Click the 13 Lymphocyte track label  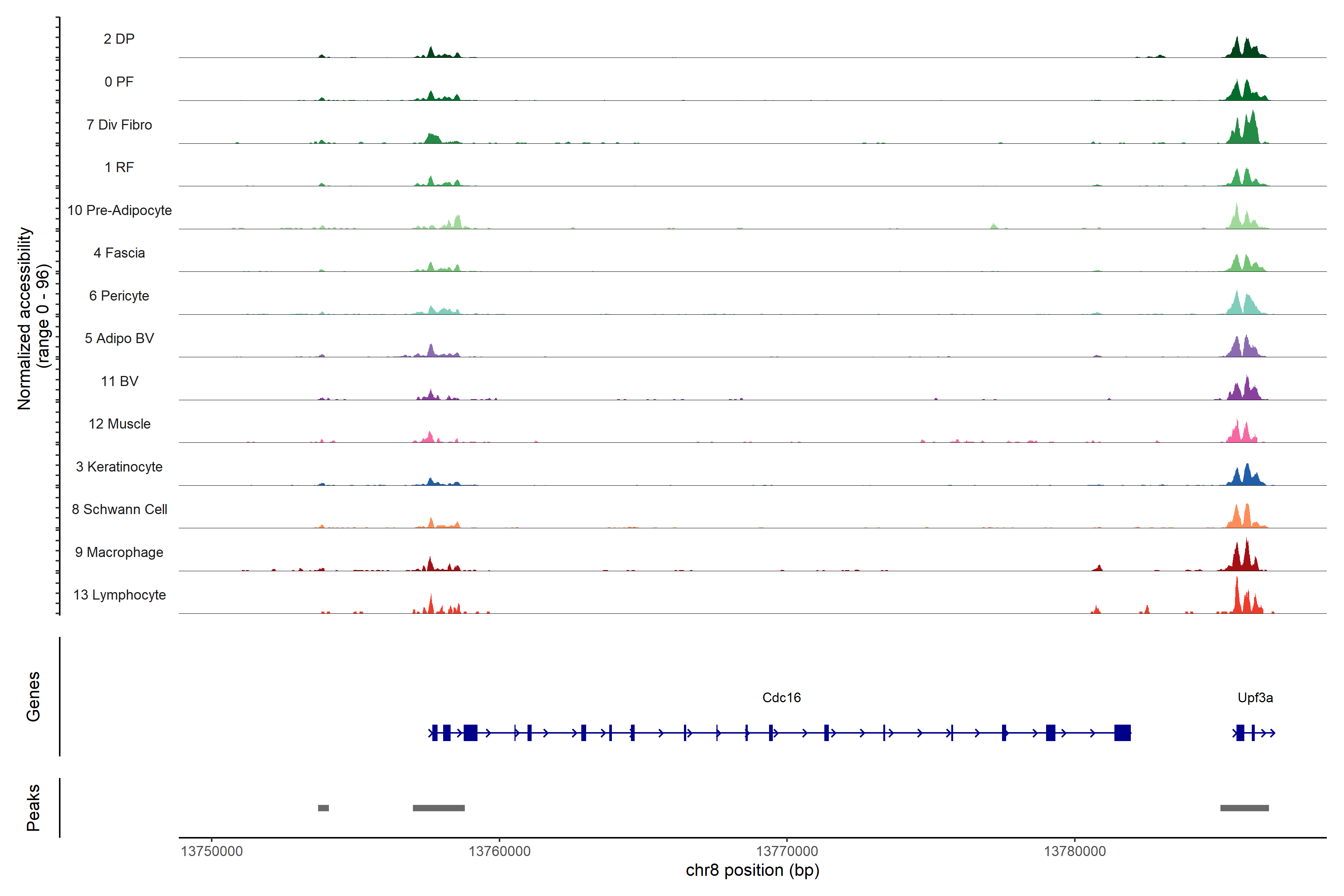pyautogui.click(x=119, y=595)
